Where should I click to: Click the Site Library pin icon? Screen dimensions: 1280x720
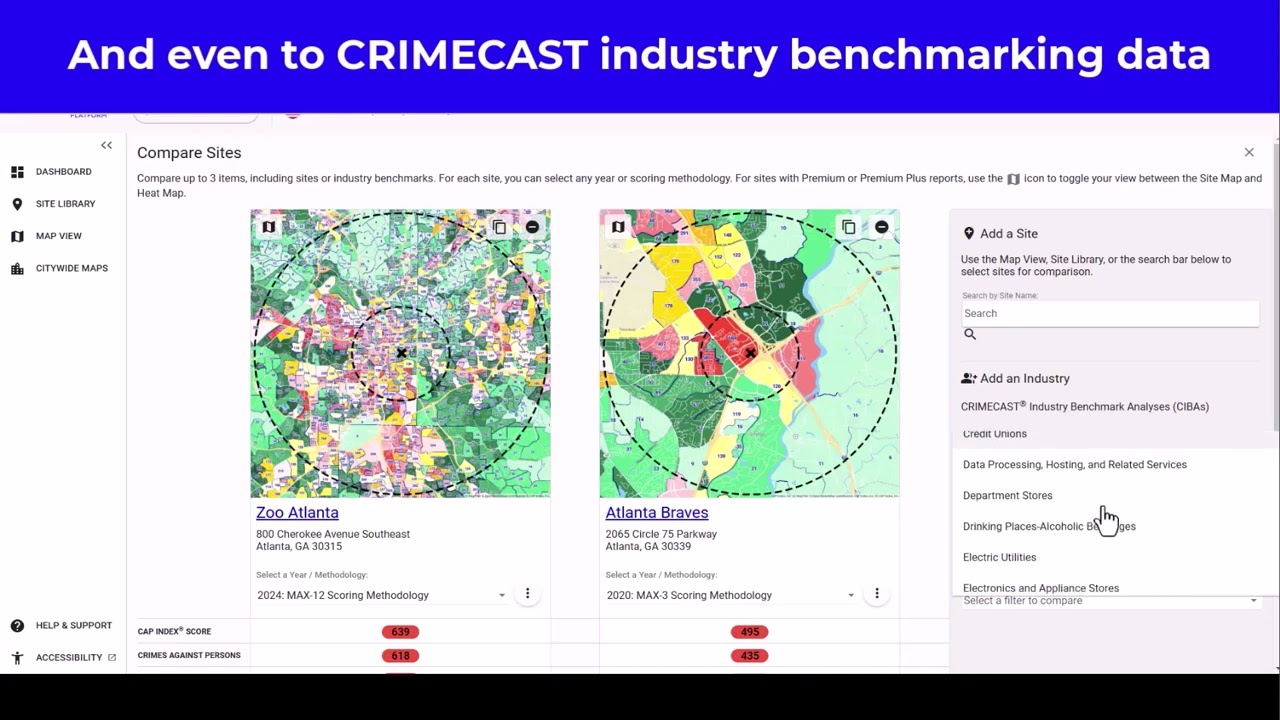coord(17,204)
